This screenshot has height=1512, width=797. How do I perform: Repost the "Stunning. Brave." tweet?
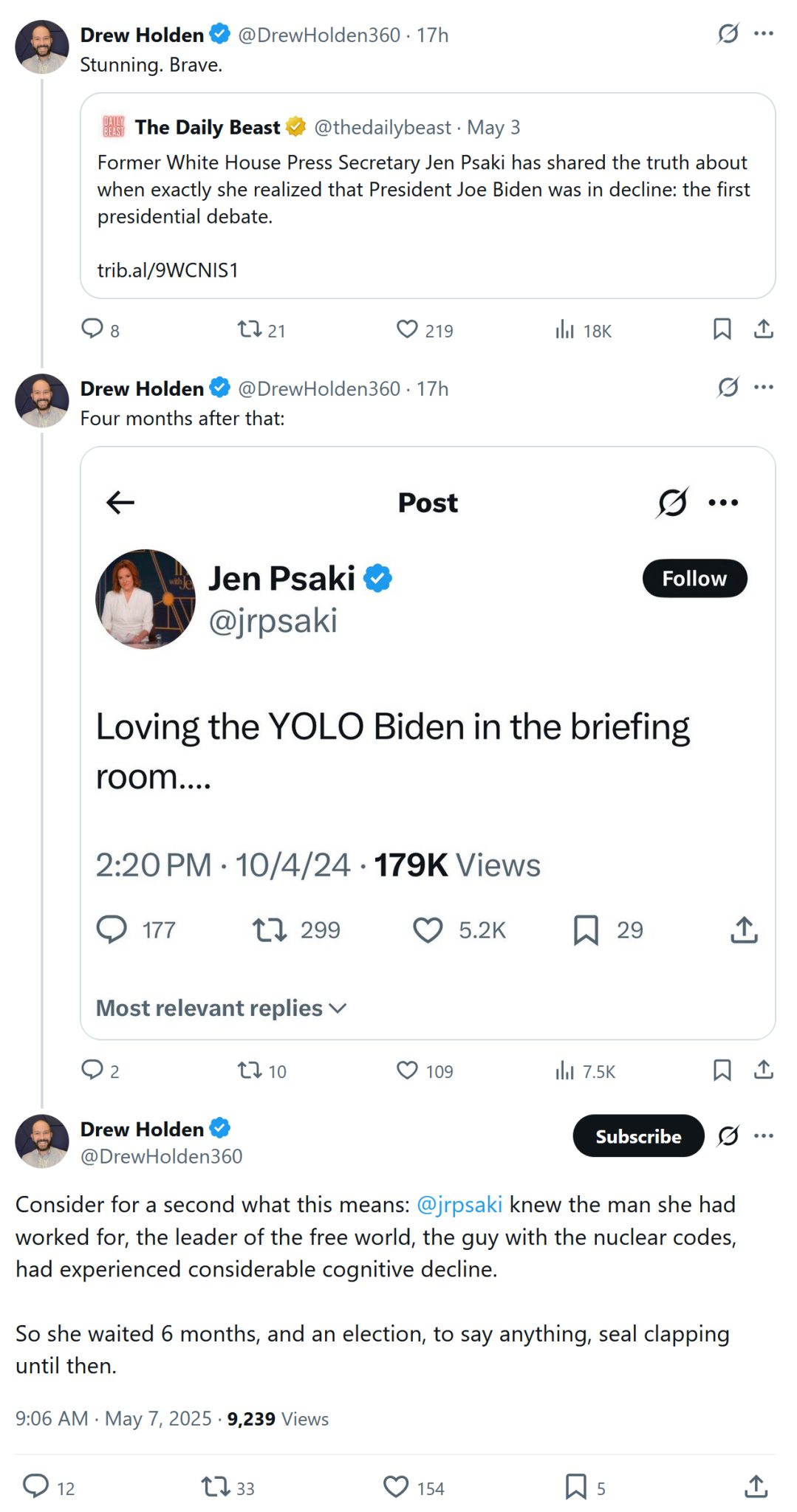[x=249, y=329]
